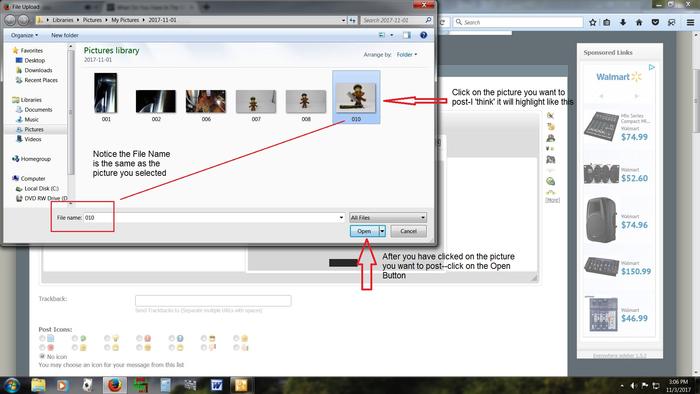Open the Firefox downloads arrow icon
Viewport: 700px width, 394px height.
pos(623,22)
